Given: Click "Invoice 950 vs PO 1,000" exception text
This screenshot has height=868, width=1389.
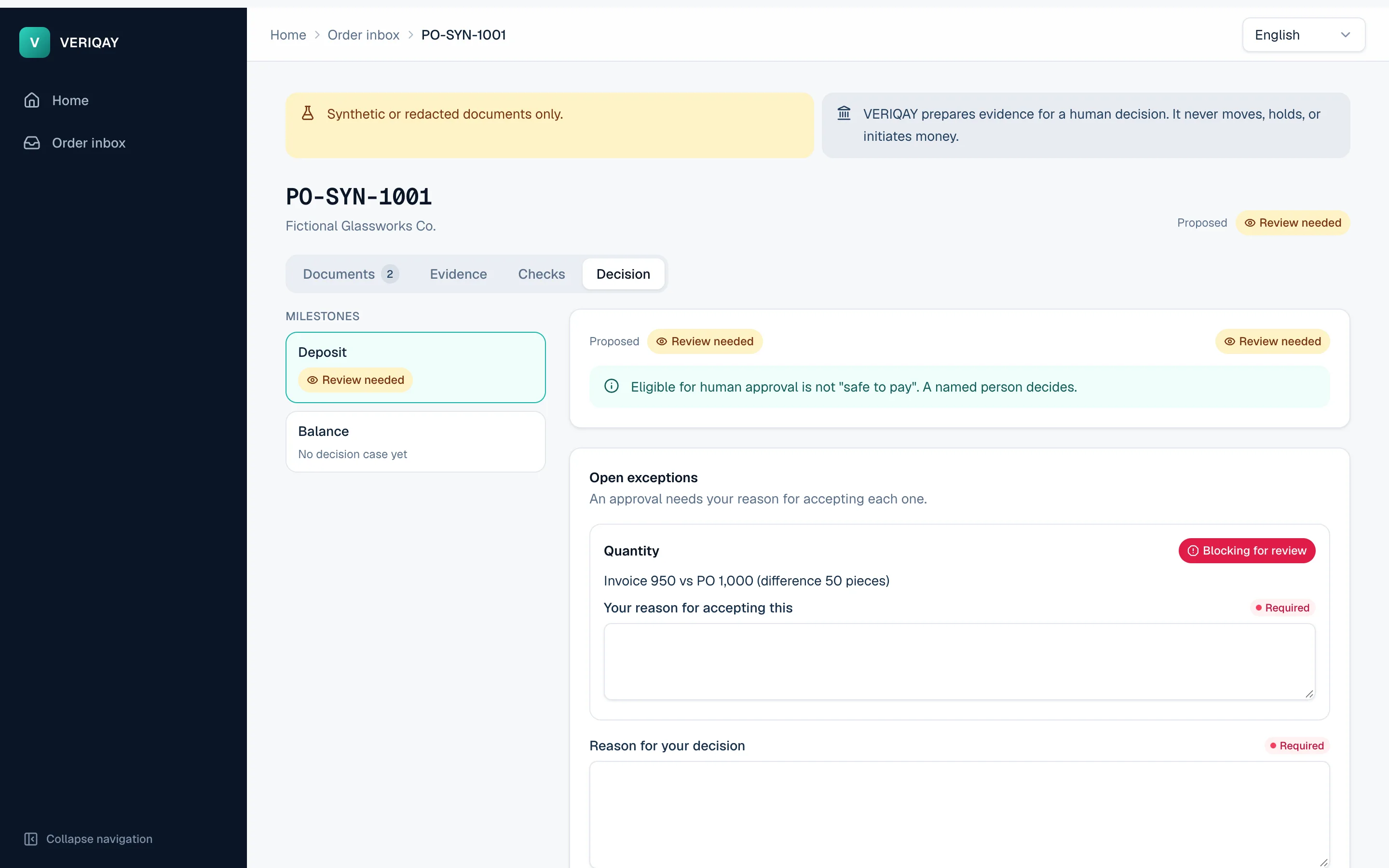Looking at the screenshot, I should [747, 581].
